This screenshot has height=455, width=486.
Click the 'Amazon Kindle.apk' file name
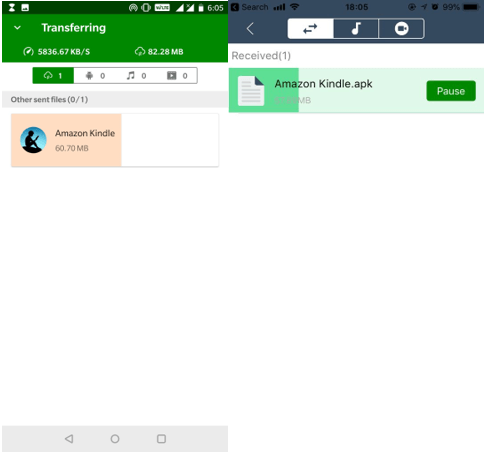(x=323, y=84)
